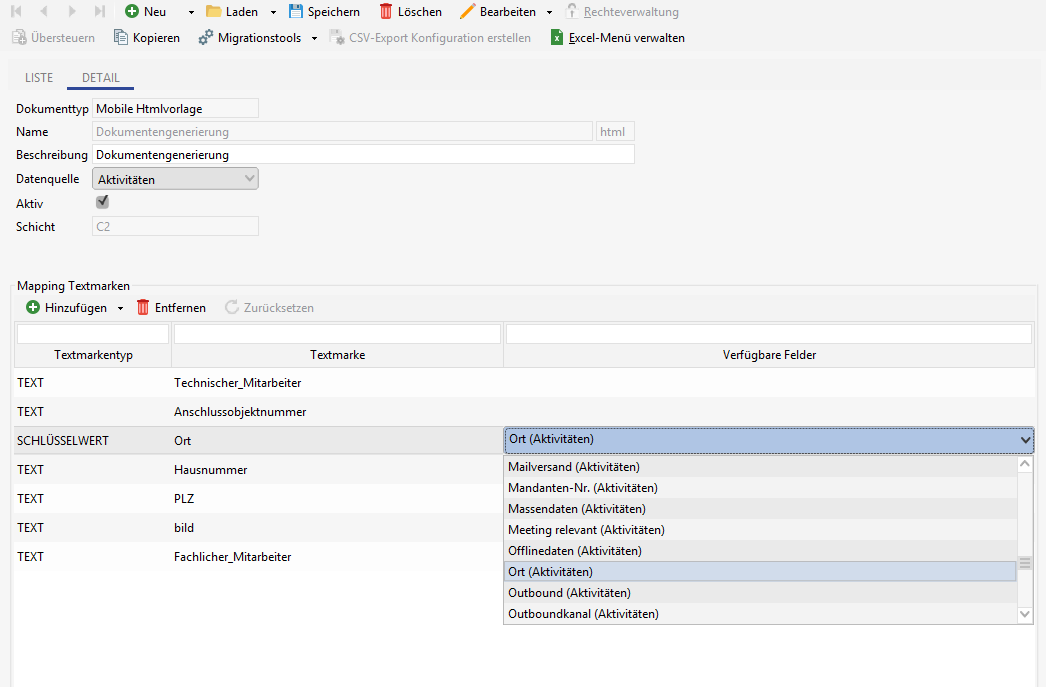This screenshot has height=687, width=1046.
Task: Click the Entfernen button
Action: (171, 308)
